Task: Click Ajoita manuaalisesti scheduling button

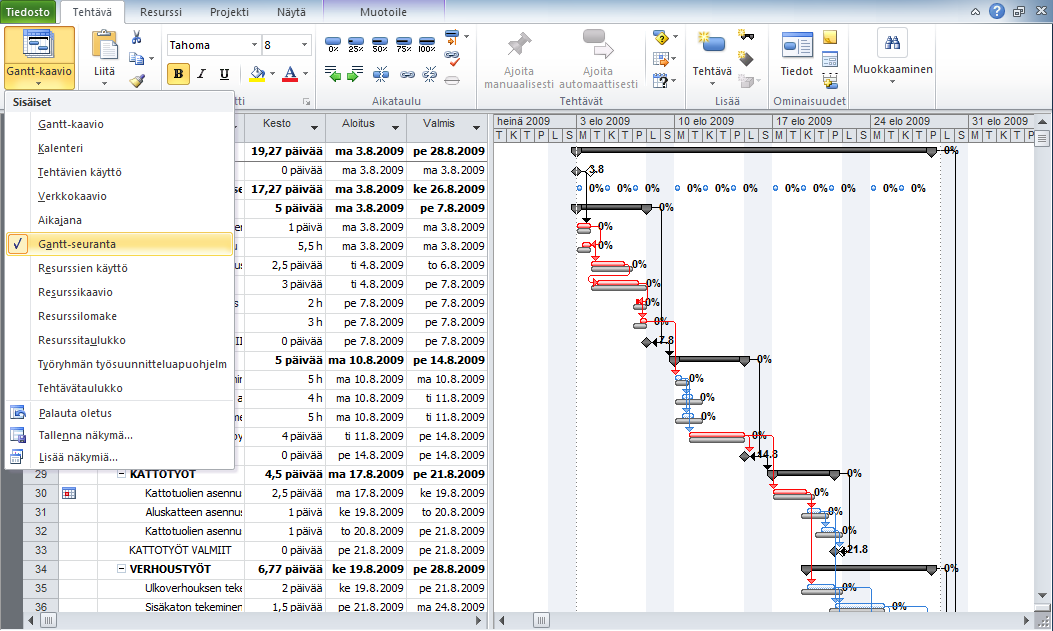Action: pos(518,60)
